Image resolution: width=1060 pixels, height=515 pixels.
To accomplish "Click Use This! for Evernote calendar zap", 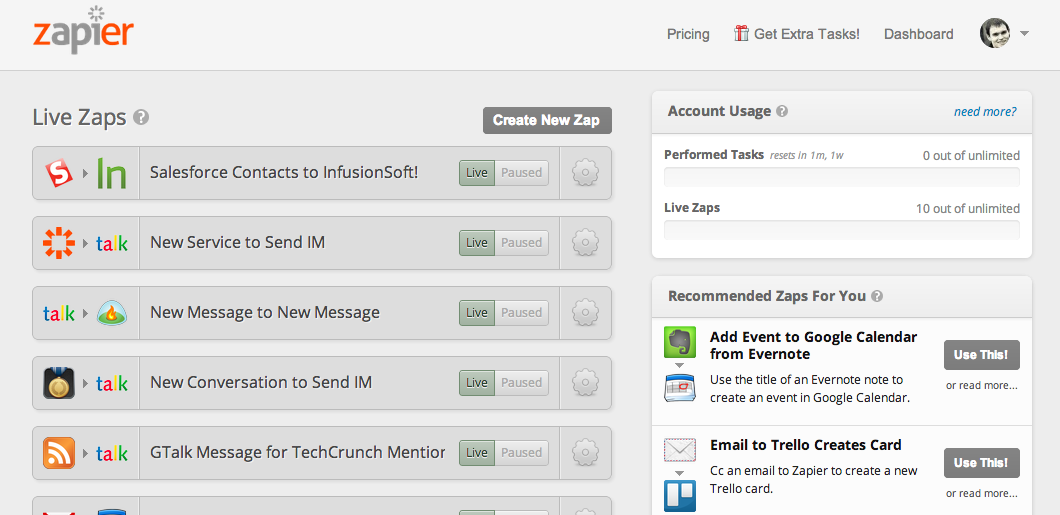I will click(x=982, y=355).
